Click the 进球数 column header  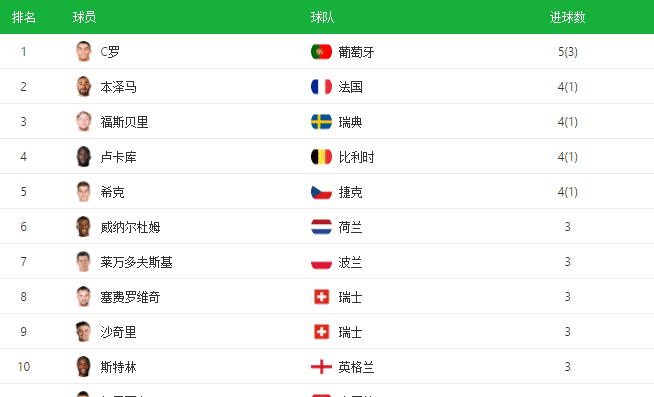pyautogui.click(x=567, y=17)
